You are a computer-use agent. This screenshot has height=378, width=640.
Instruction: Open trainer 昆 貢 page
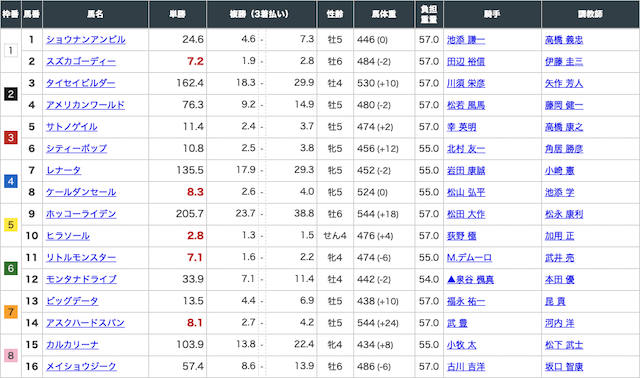[555, 301]
